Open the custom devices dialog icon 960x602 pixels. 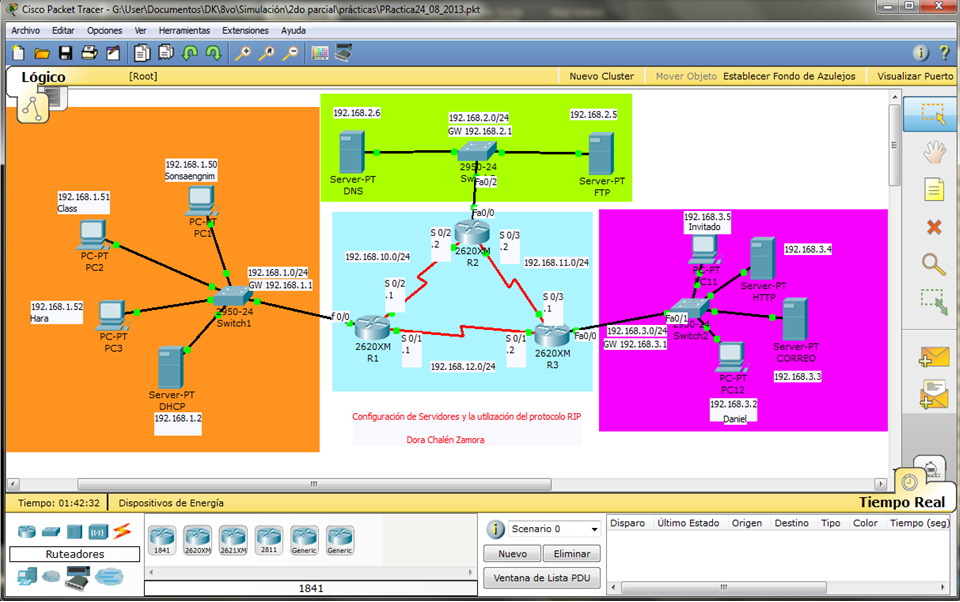343,53
